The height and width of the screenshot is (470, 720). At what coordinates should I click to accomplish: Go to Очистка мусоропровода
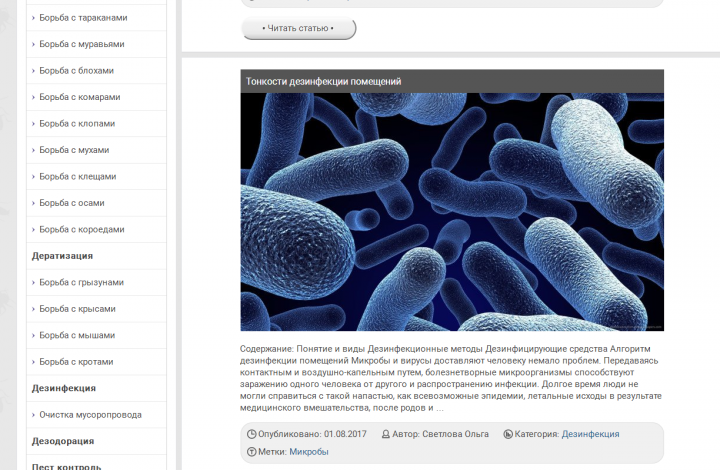90,415
